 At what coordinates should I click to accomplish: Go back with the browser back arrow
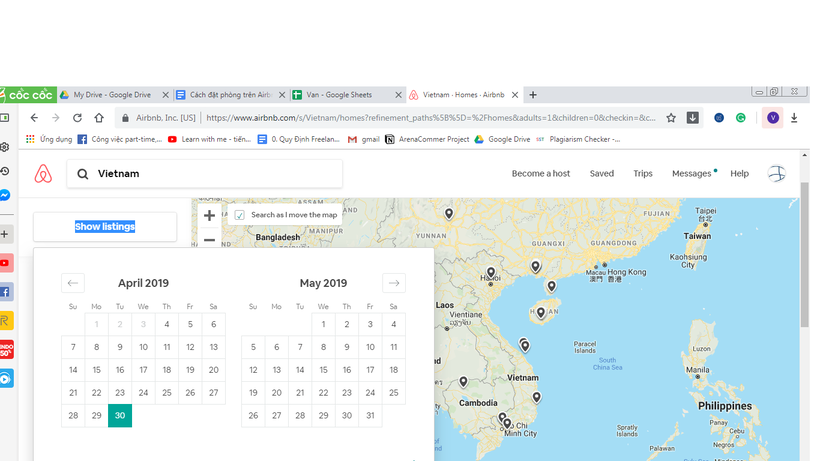coord(34,118)
